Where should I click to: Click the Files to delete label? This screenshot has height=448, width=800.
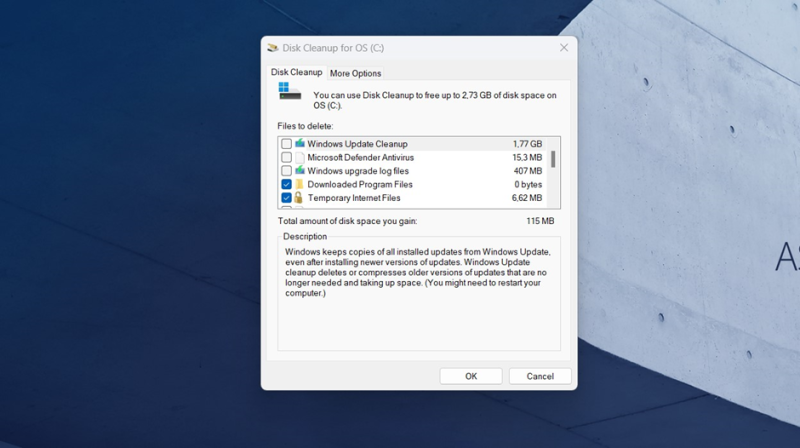pos(305,126)
